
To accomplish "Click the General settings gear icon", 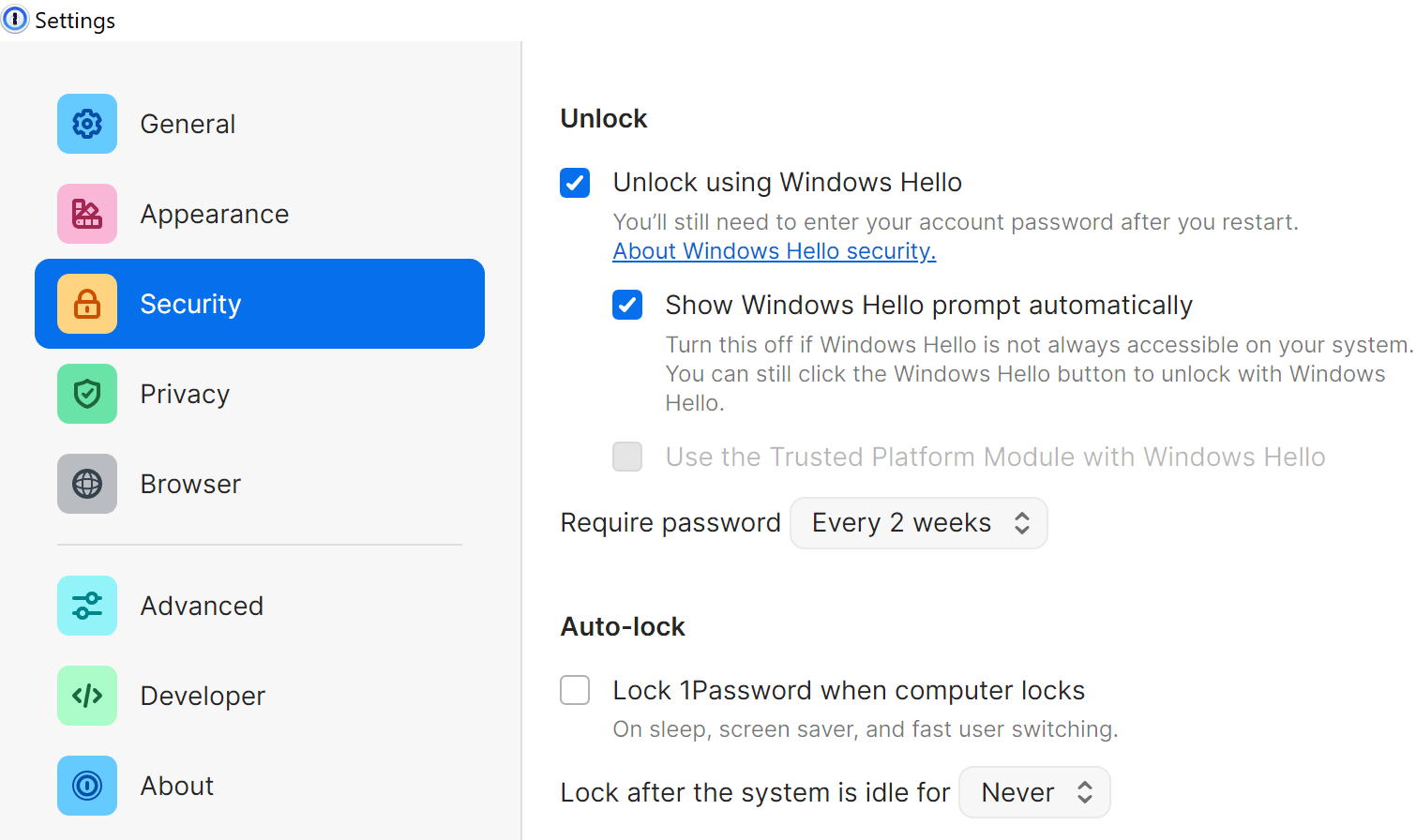I will 86,123.
